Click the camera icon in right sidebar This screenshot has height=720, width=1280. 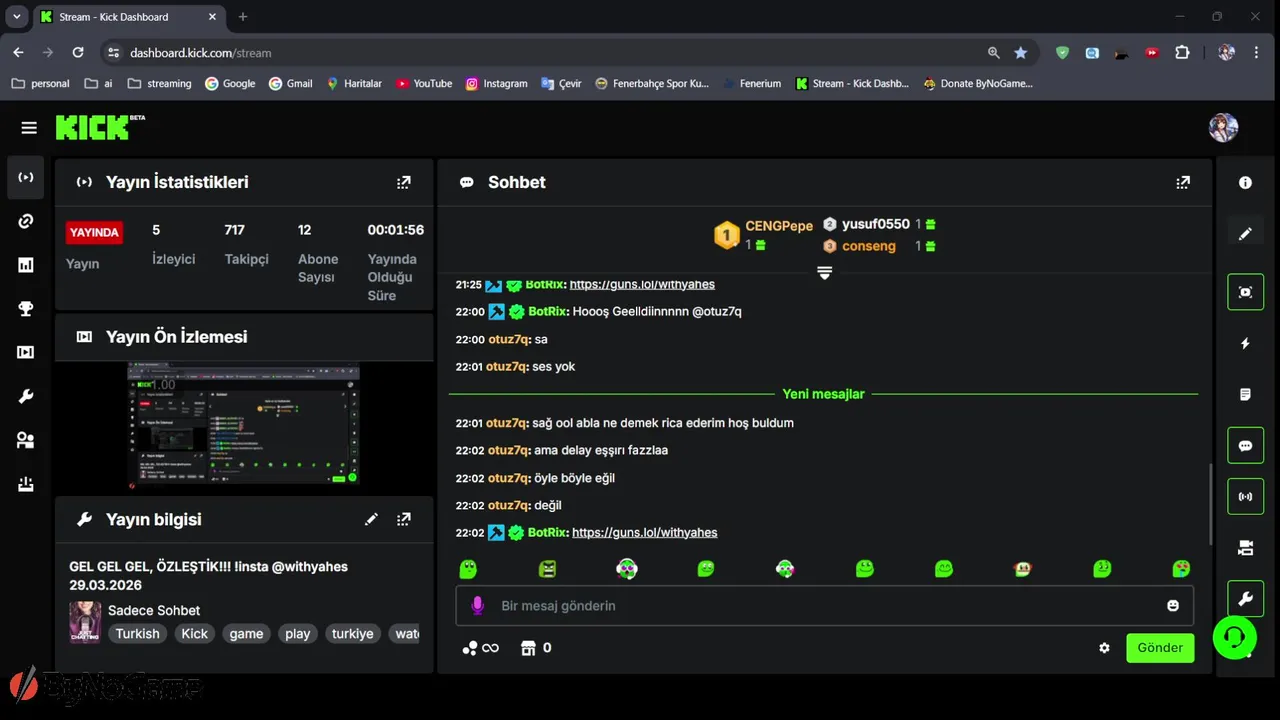point(1245,547)
